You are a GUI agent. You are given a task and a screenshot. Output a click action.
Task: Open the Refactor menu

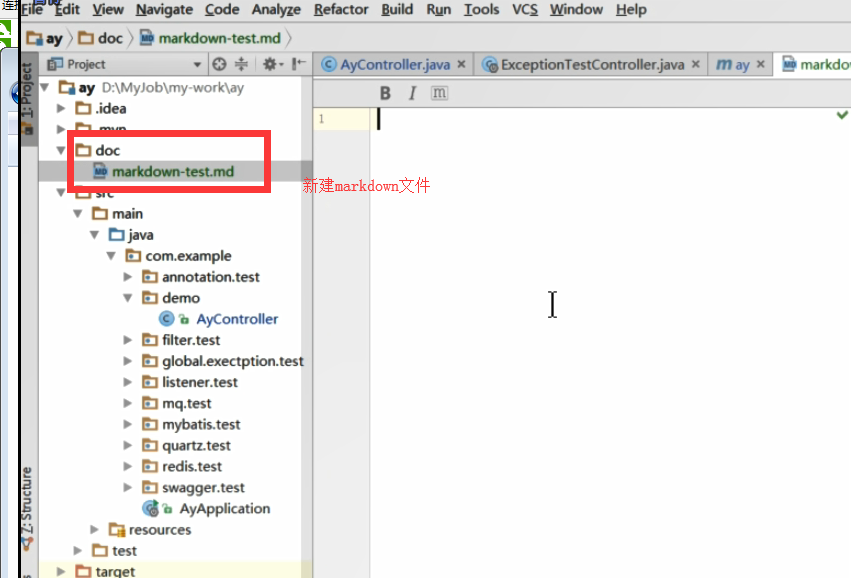click(341, 10)
